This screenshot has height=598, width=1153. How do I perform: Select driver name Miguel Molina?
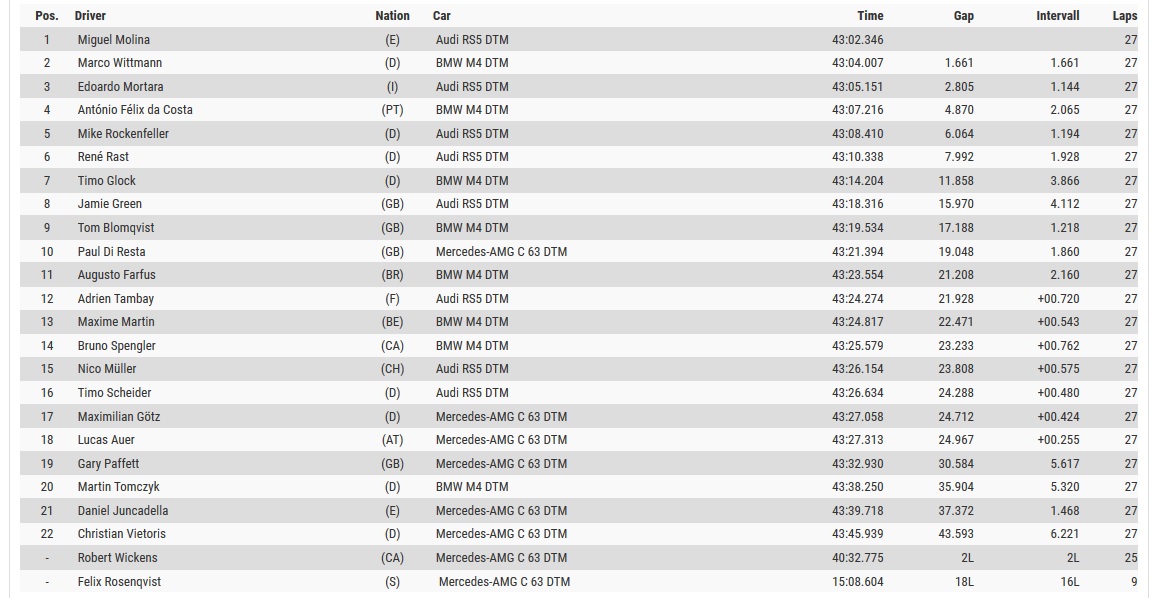[x=114, y=40]
